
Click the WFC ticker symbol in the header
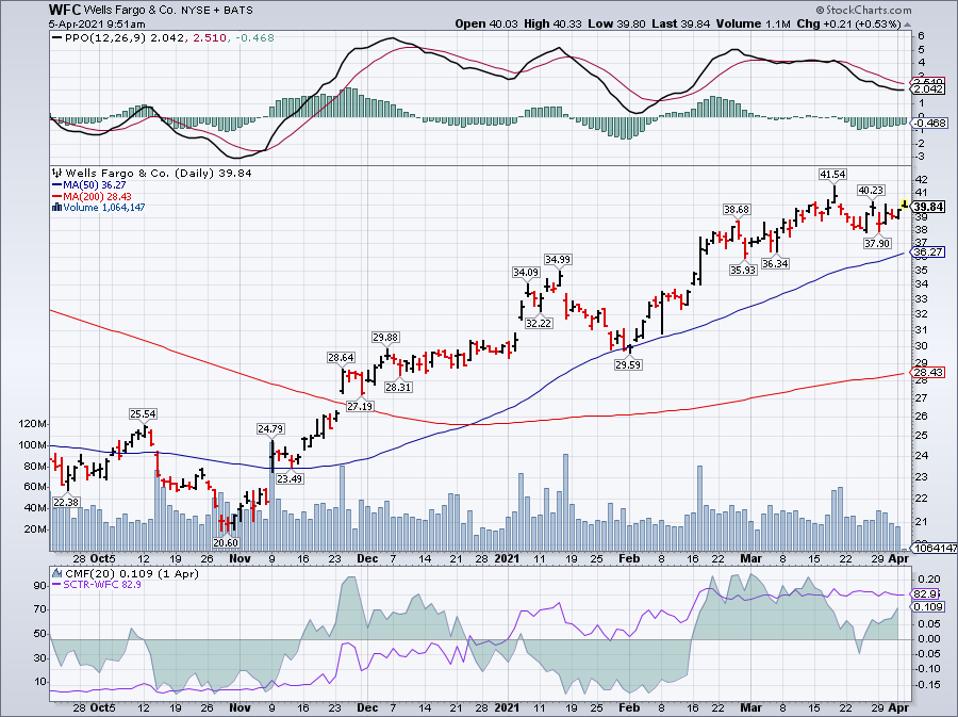65,10
